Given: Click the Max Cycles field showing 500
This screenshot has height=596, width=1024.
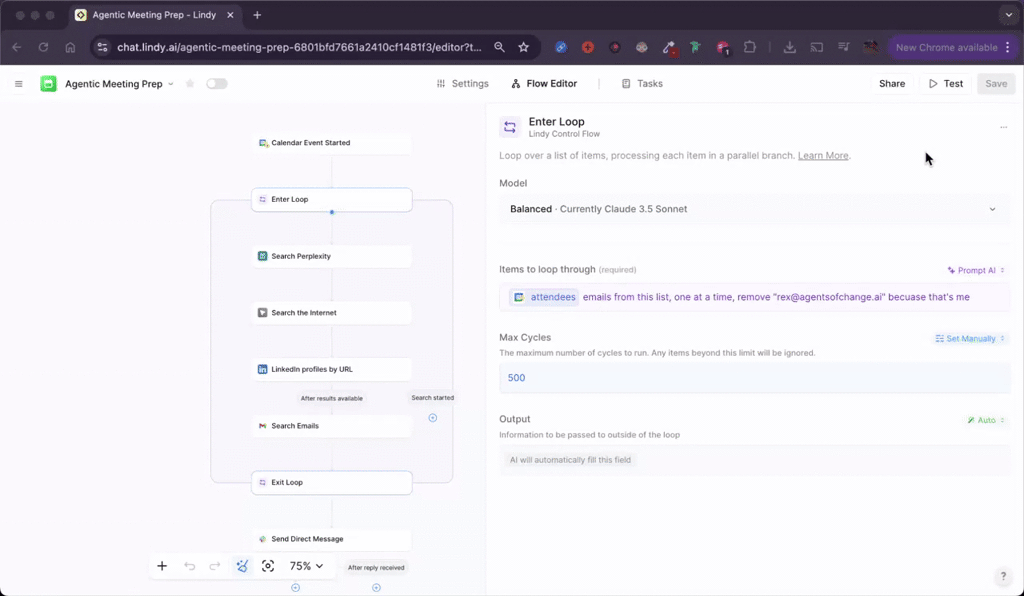Looking at the screenshot, I should (x=753, y=378).
